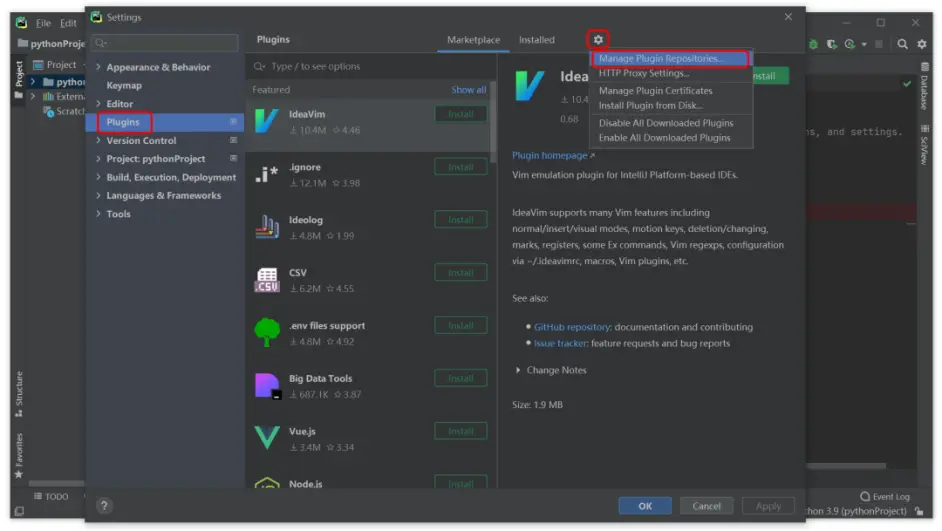Click Show all featured plugins
Image resolution: width=942 pixels, height=531 pixels.
click(469, 90)
